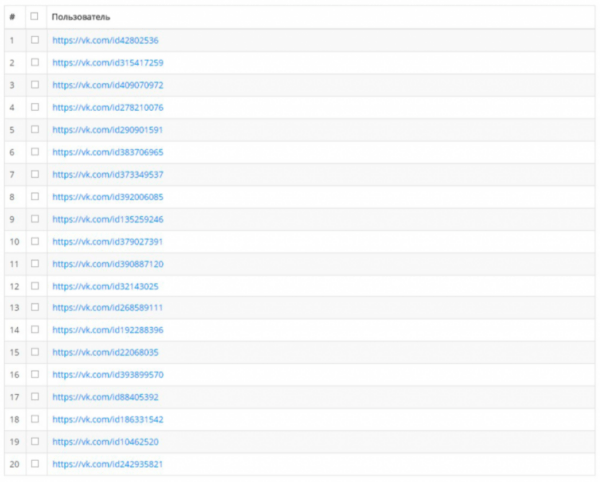The height and width of the screenshot is (482, 600).
Task: Open profile link id409070972
Action: (108, 85)
